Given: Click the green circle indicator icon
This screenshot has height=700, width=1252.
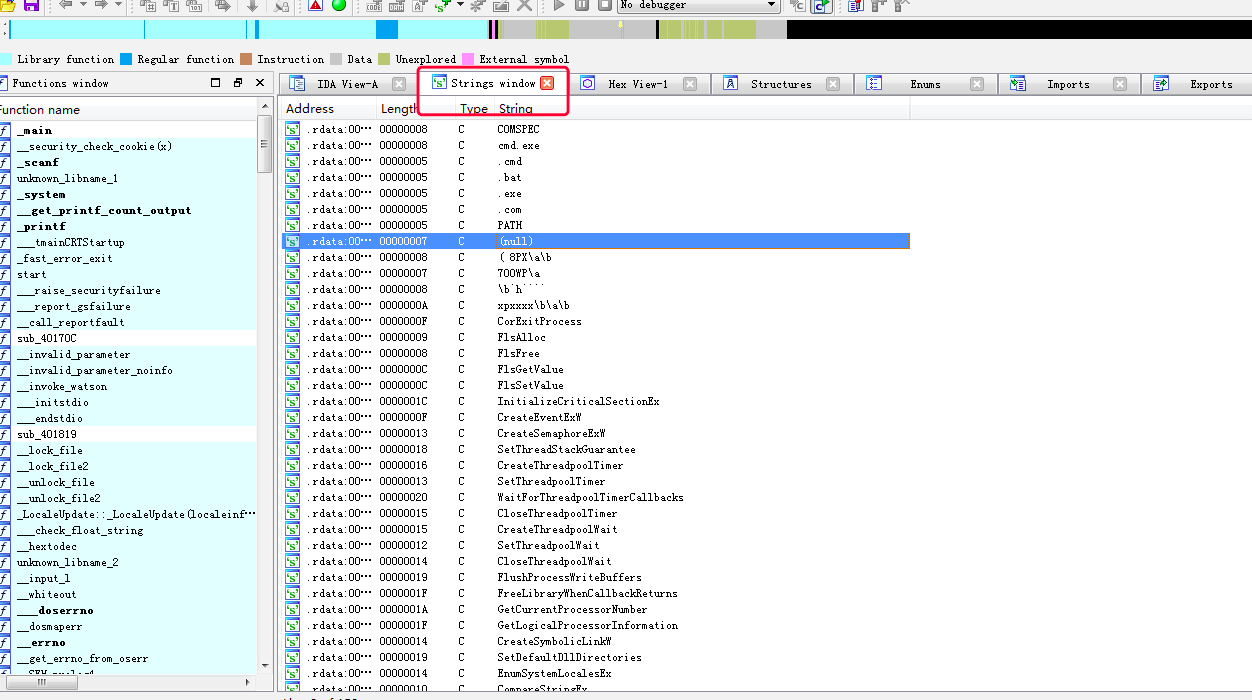Looking at the screenshot, I should click(x=339, y=5).
